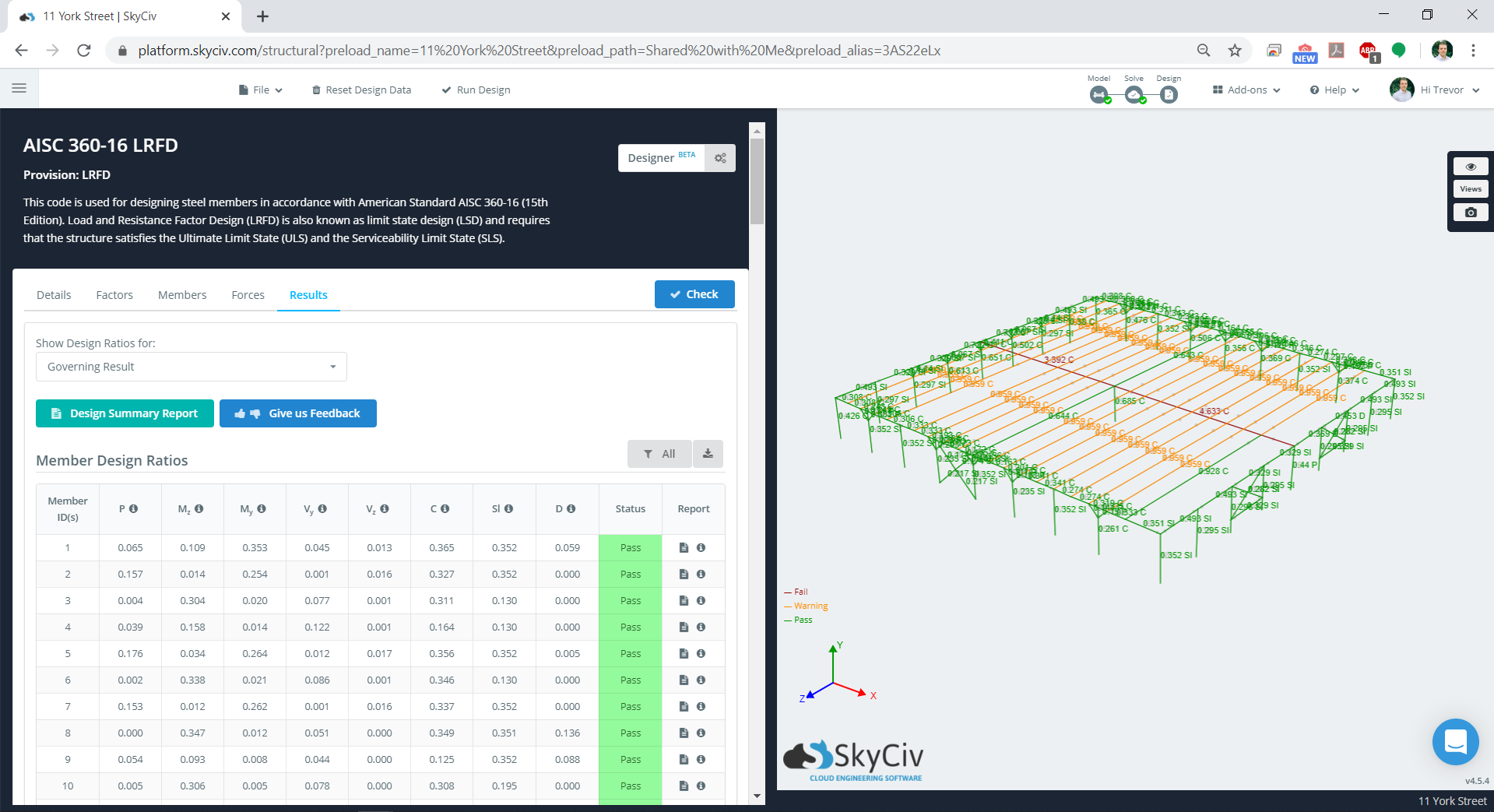Viewport: 1494px width, 812px height.
Task: Open the Design Summary Report
Action: [x=125, y=413]
